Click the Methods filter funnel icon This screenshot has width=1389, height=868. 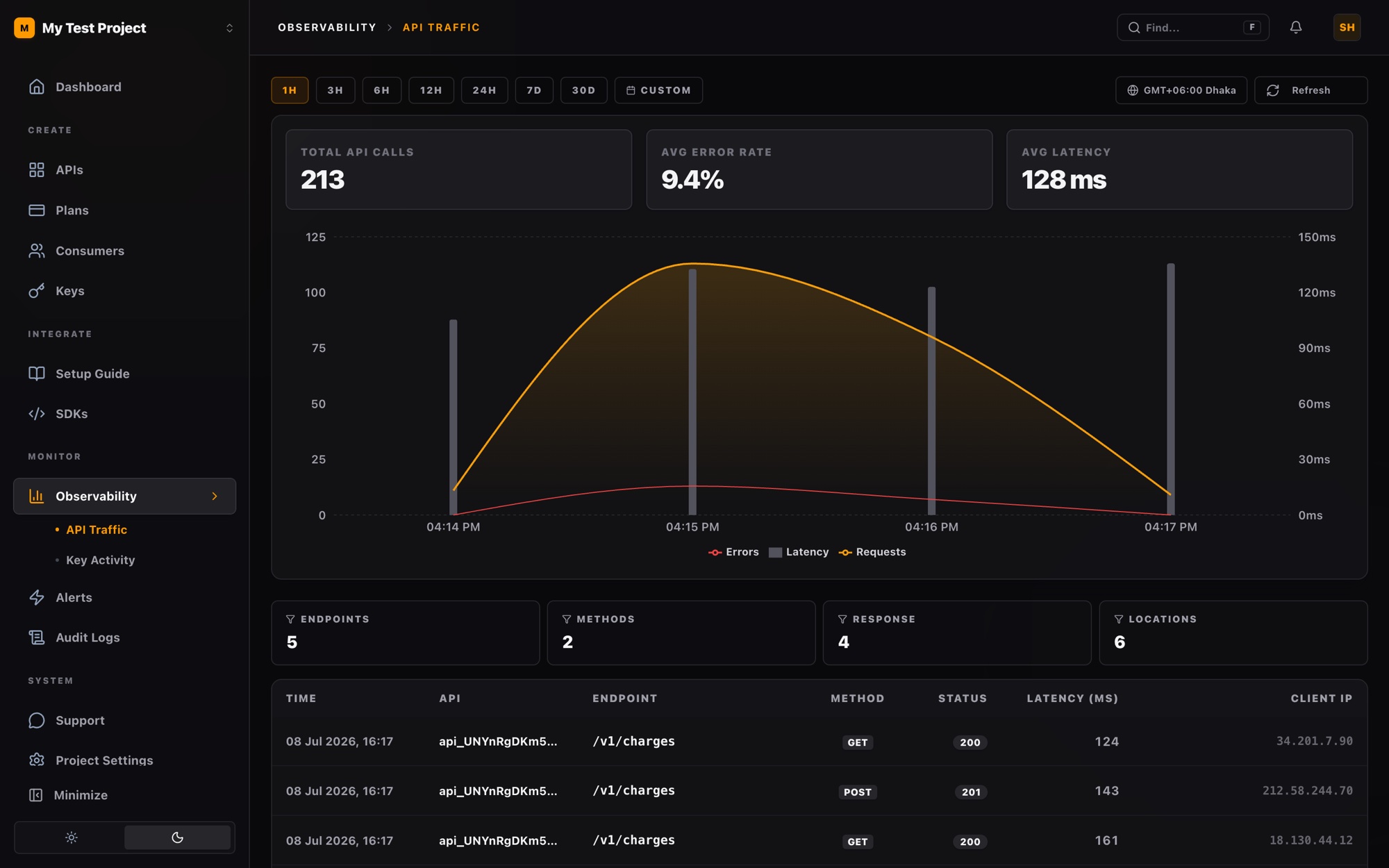[x=567, y=619]
